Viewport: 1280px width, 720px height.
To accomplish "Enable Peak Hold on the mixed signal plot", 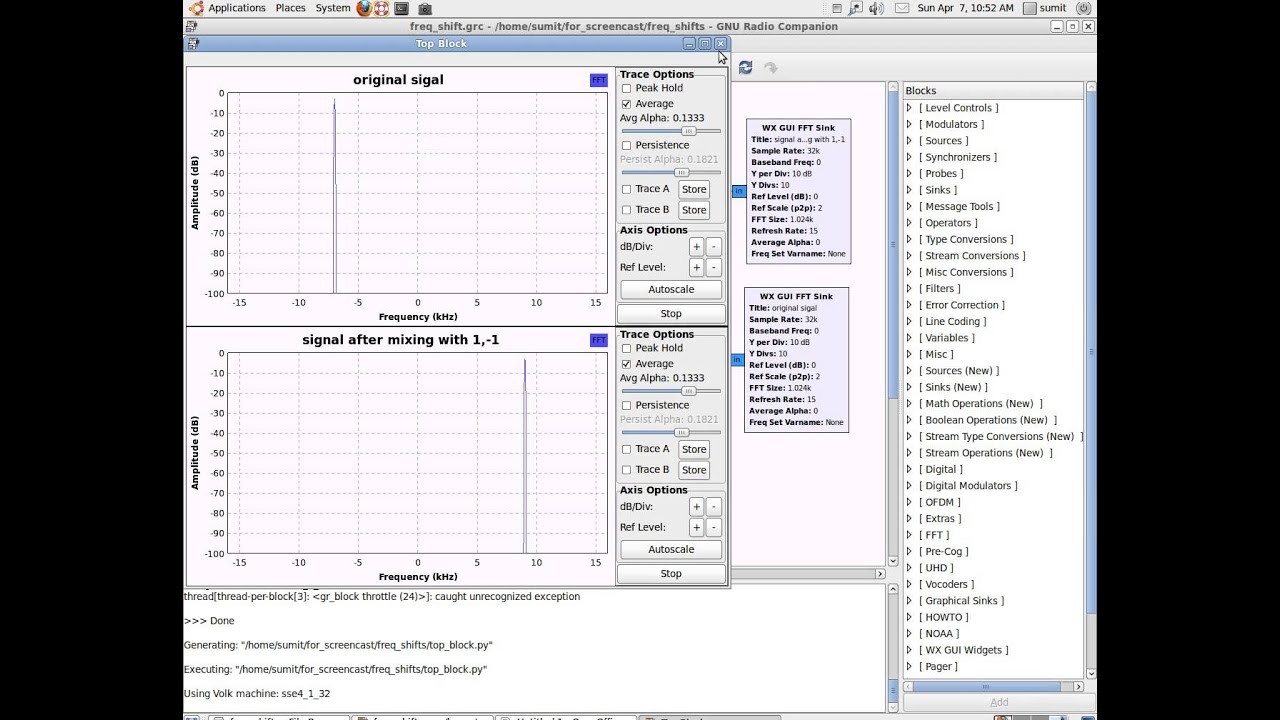I will [x=627, y=348].
